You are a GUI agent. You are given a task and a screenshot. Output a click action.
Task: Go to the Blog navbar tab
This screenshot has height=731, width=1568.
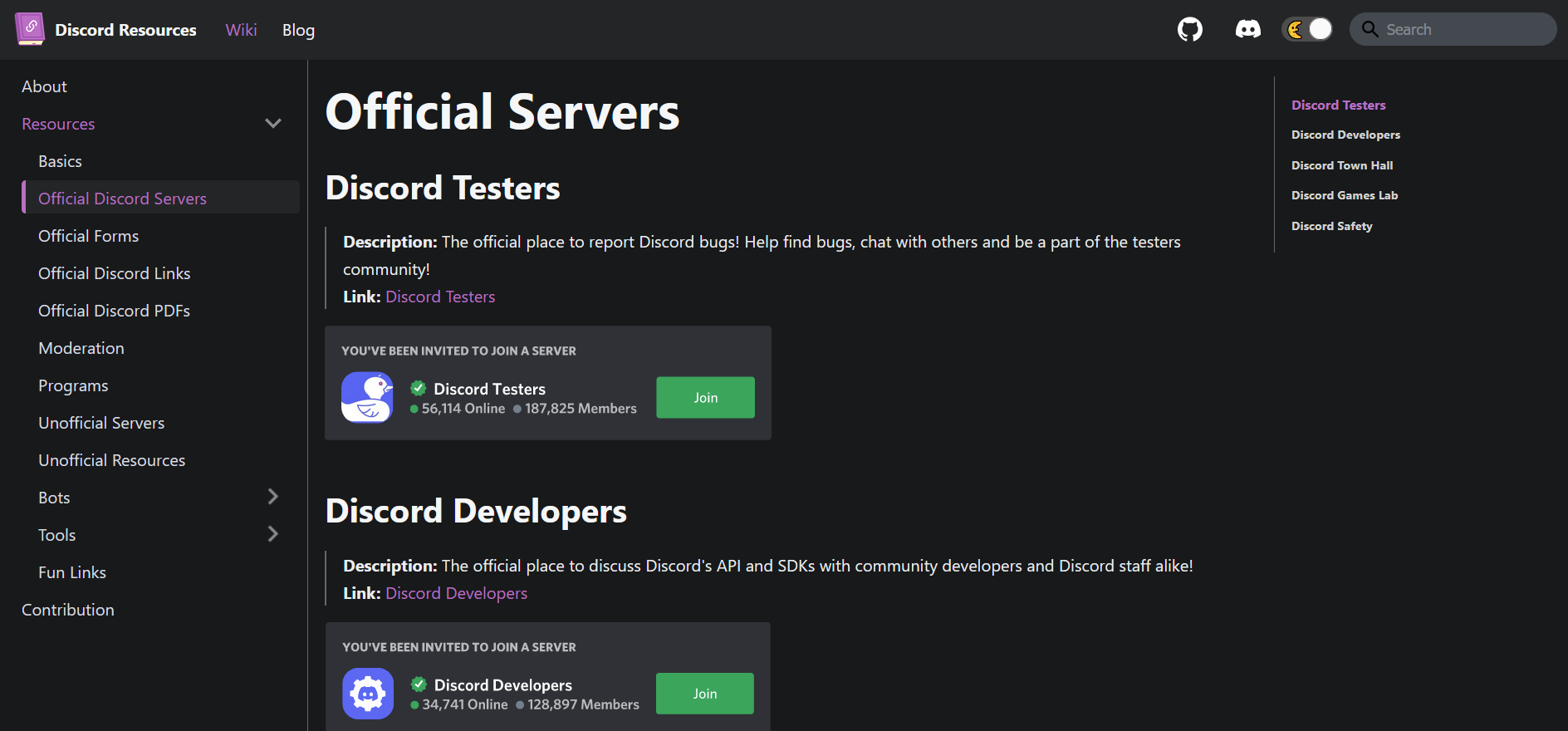click(298, 30)
